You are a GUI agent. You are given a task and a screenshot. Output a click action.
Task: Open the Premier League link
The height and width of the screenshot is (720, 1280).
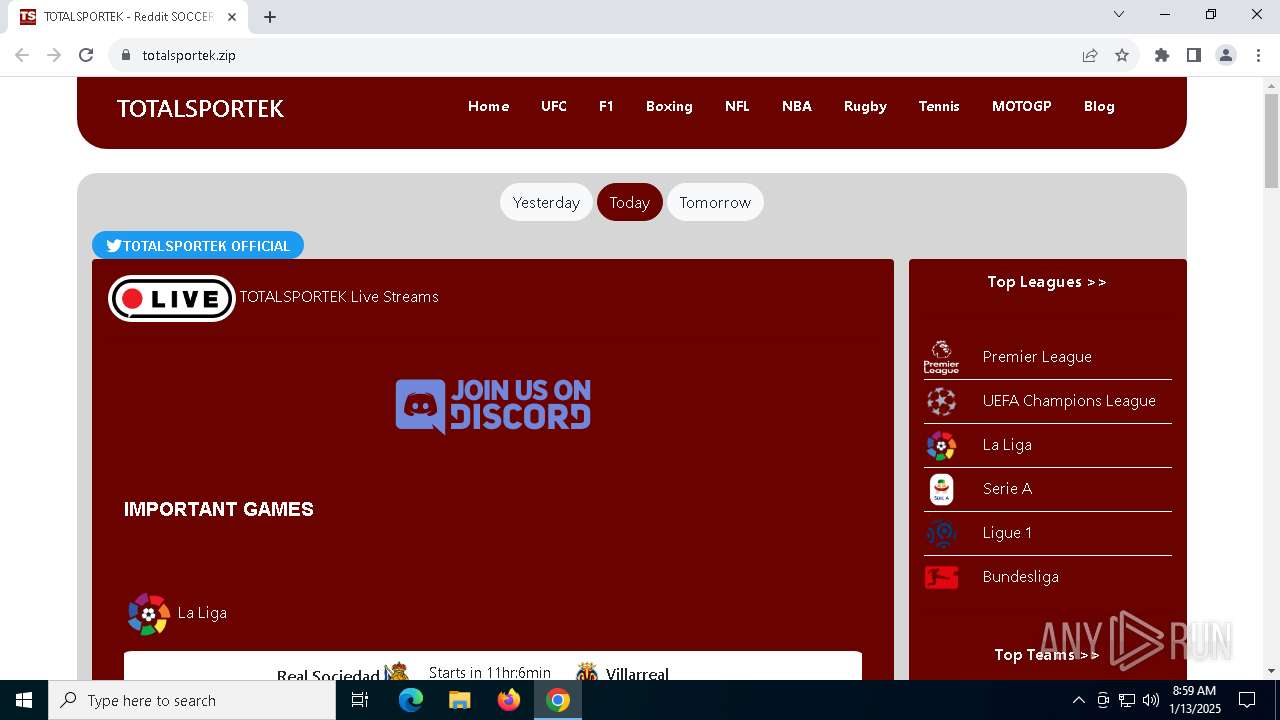[1037, 357]
